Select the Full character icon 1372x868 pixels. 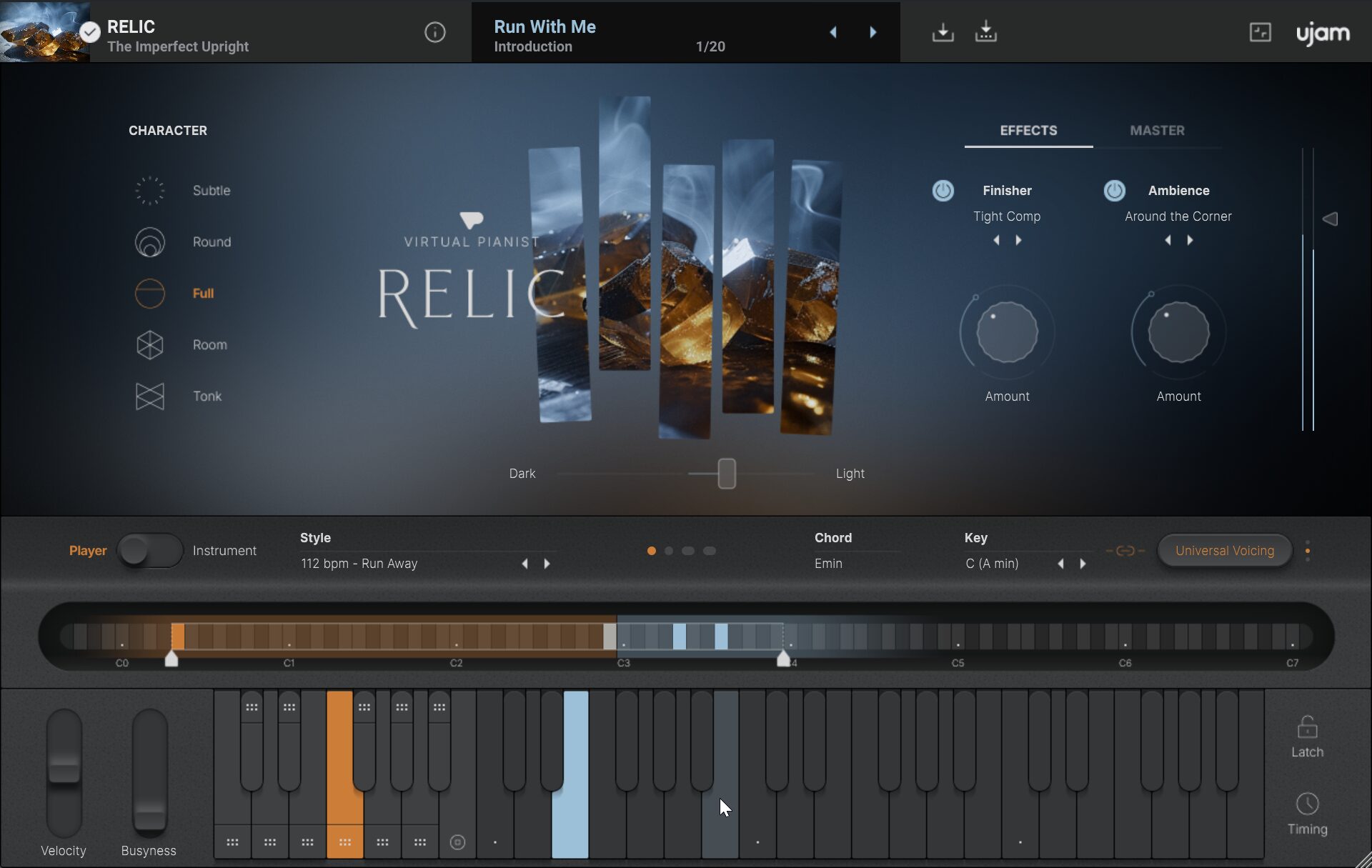pyautogui.click(x=150, y=294)
